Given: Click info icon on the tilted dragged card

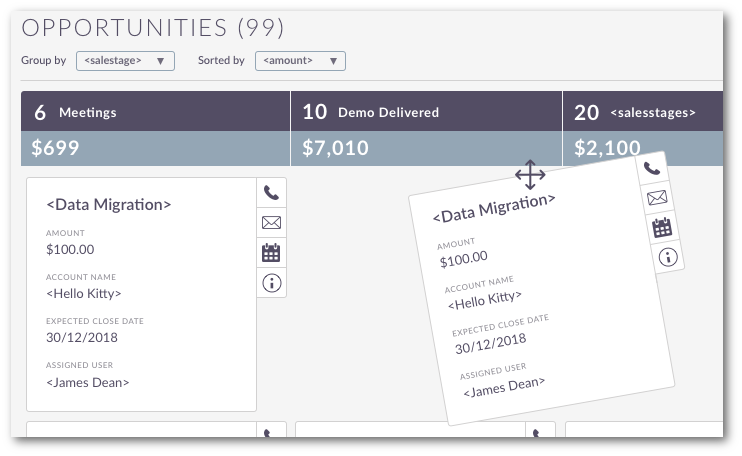Looking at the screenshot, I should (x=668, y=257).
